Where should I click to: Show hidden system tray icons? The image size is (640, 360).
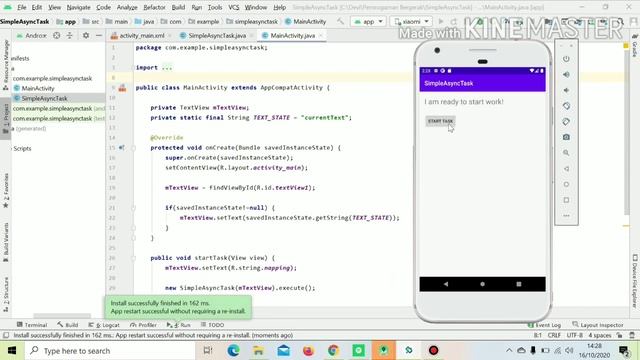[x=509, y=351]
